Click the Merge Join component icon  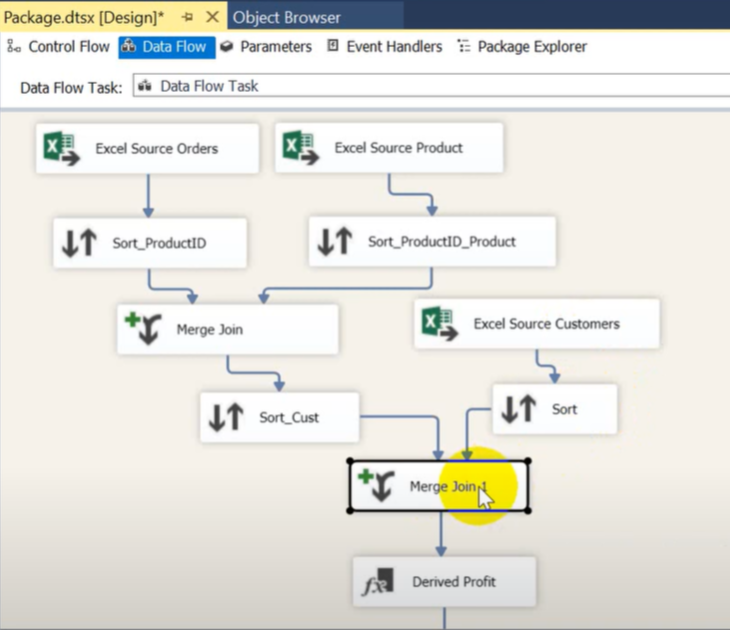tap(142, 329)
